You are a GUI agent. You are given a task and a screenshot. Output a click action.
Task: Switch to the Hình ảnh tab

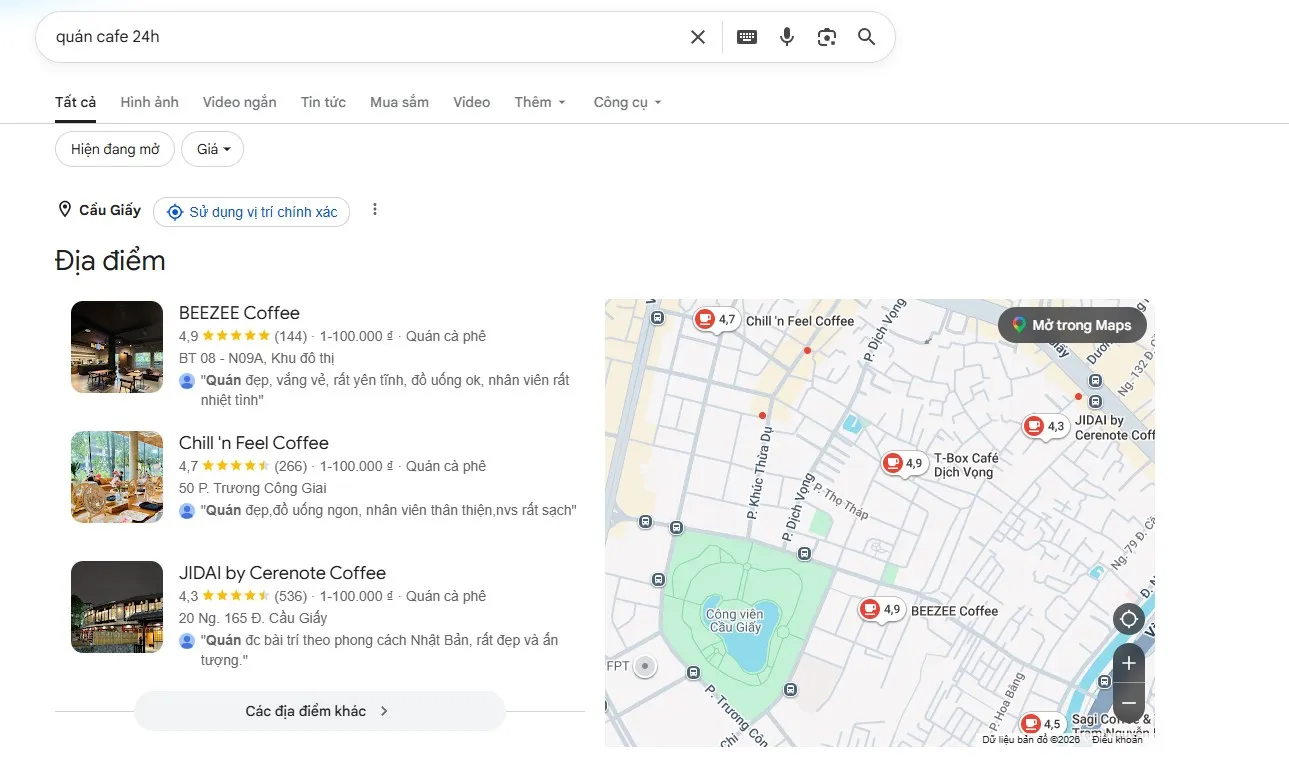coord(150,102)
